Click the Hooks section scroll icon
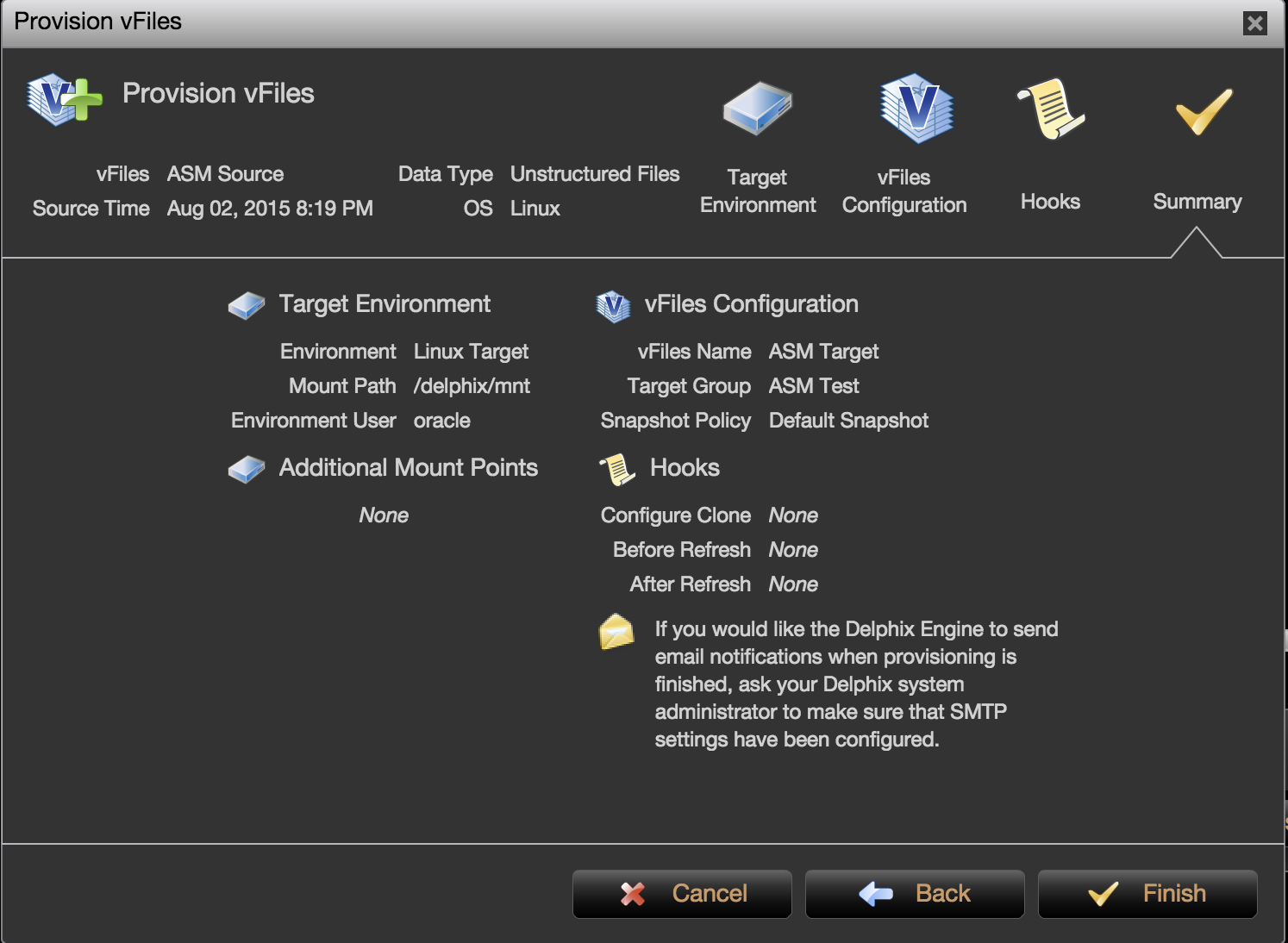This screenshot has height=943, width=1288. click(x=617, y=469)
